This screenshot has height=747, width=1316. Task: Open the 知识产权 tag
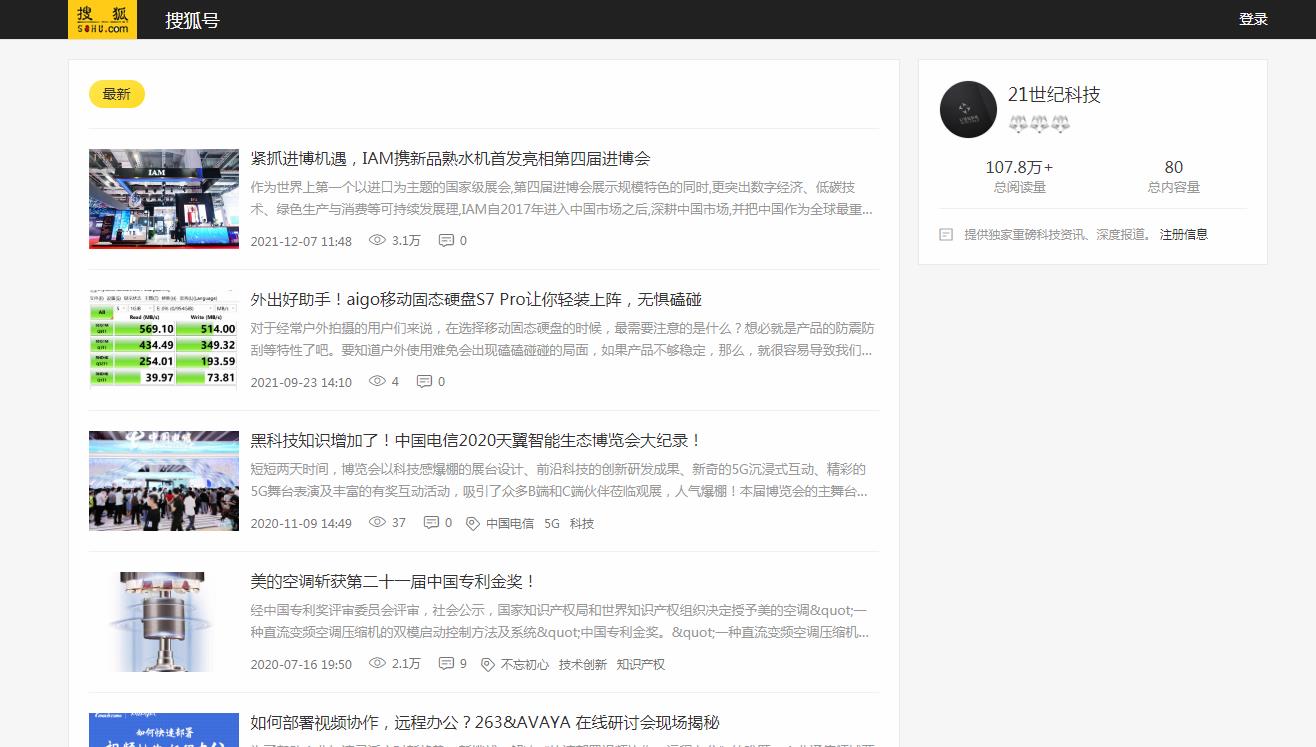[641, 664]
